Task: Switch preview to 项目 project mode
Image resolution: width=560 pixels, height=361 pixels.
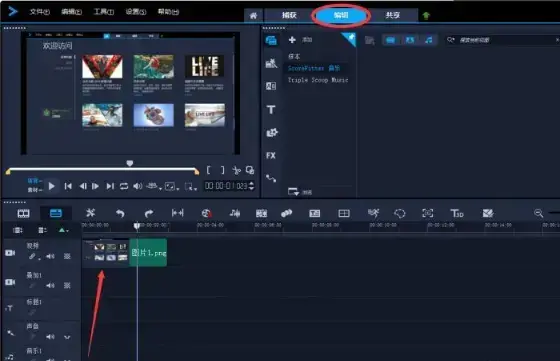Action: tap(34, 181)
